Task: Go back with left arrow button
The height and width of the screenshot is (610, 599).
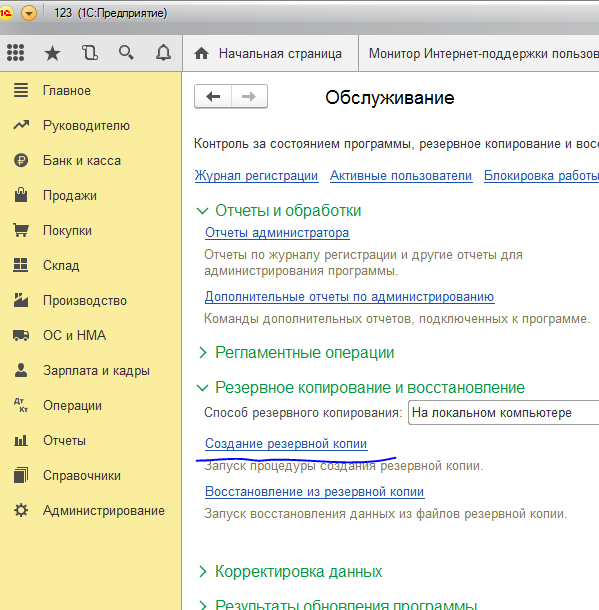Action: 213,96
